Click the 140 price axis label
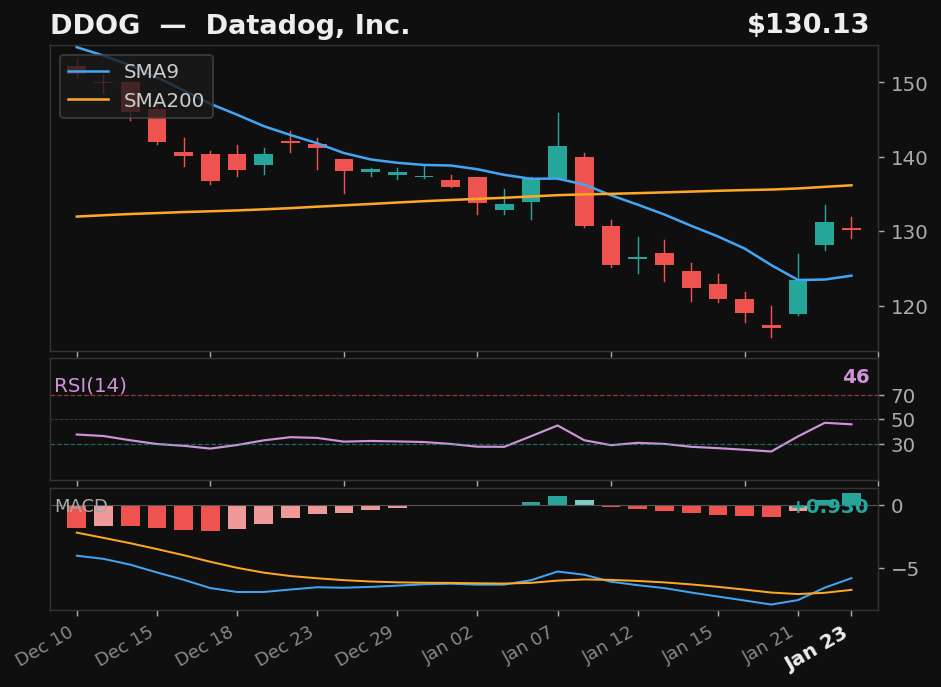This screenshot has width=941, height=687. click(909, 158)
